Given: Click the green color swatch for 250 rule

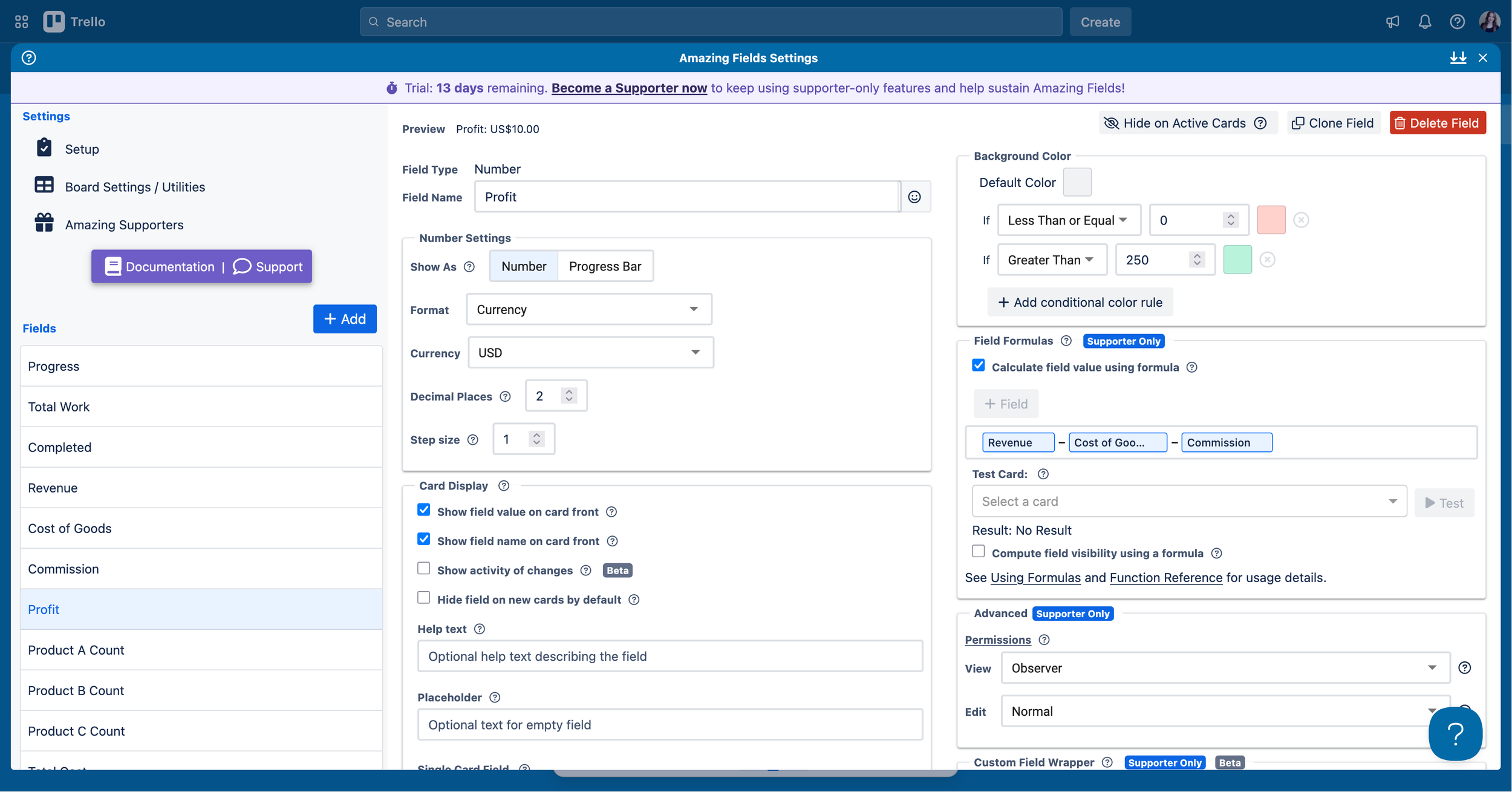Looking at the screenshot, I should pos(1237,260).
